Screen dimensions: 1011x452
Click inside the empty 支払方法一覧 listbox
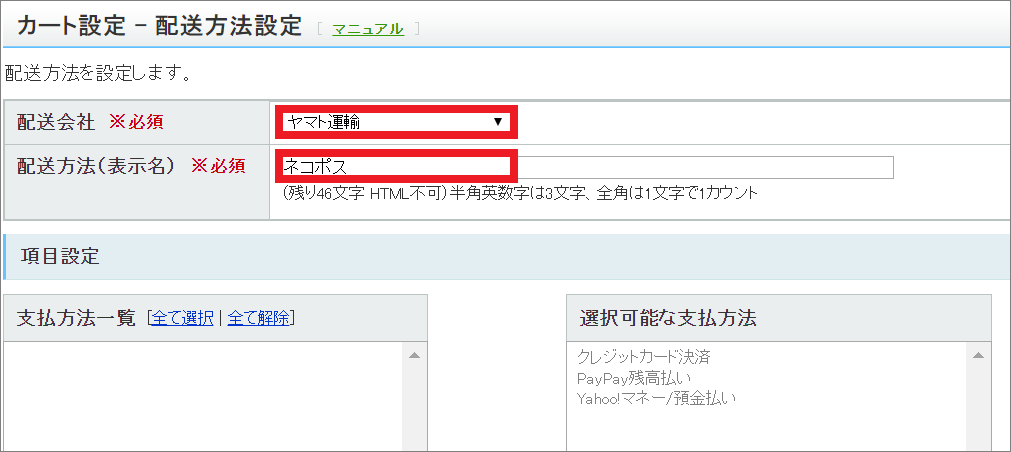[200, 400]
